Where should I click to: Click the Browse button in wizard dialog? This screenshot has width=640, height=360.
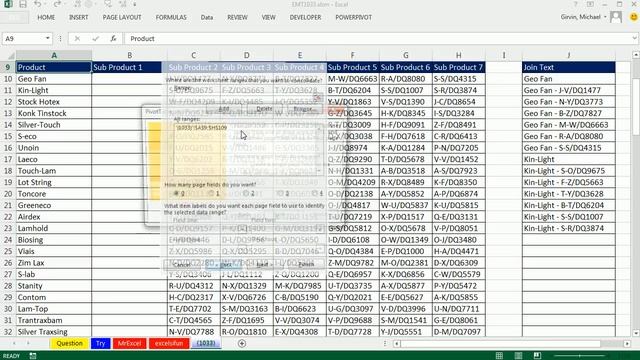pos(303,109)
